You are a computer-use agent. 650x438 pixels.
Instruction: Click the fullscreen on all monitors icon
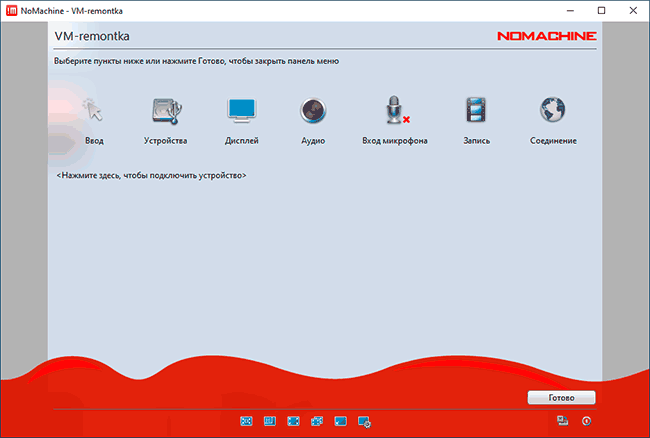317,421
